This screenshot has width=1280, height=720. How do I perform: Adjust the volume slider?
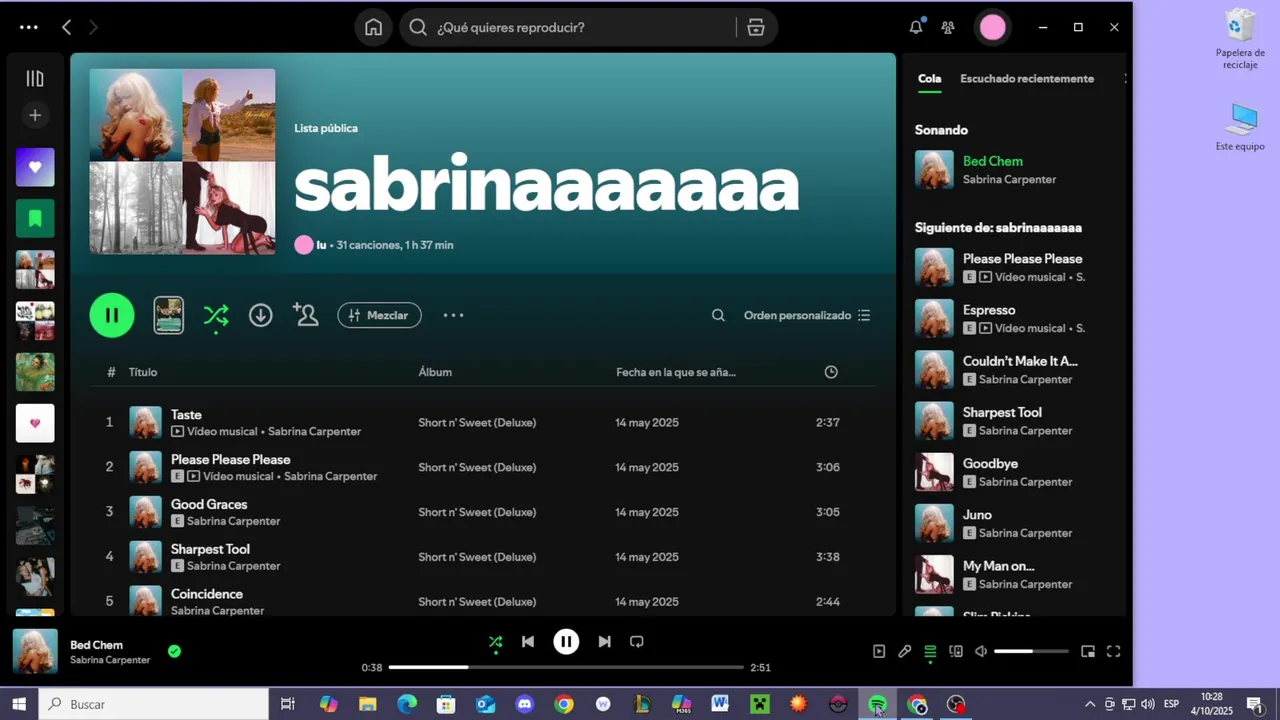point(1031,651)
